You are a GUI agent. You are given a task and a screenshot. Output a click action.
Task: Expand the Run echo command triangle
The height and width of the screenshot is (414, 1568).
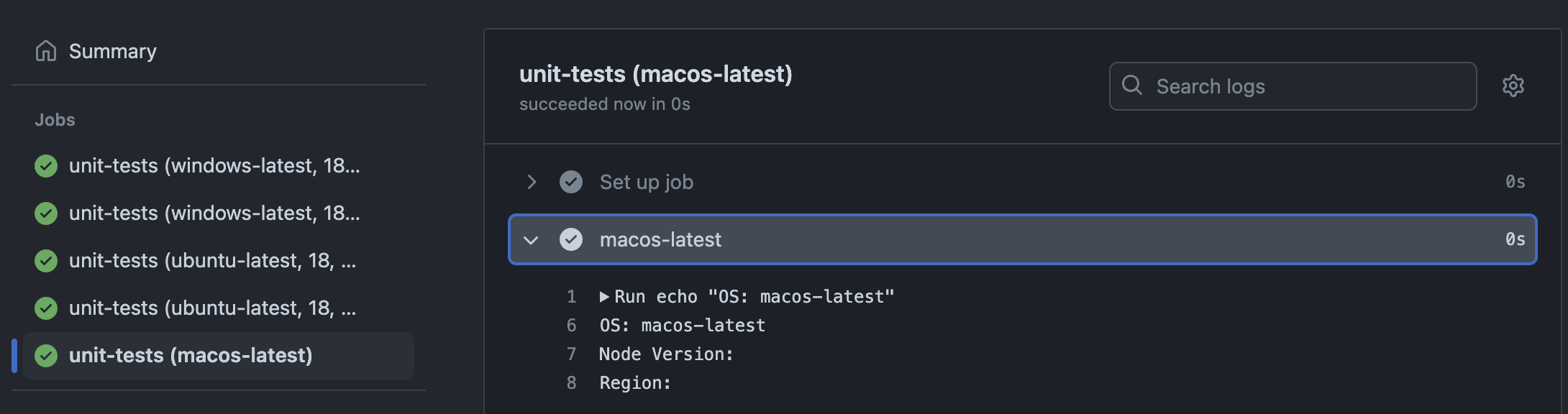pos(605,297)
